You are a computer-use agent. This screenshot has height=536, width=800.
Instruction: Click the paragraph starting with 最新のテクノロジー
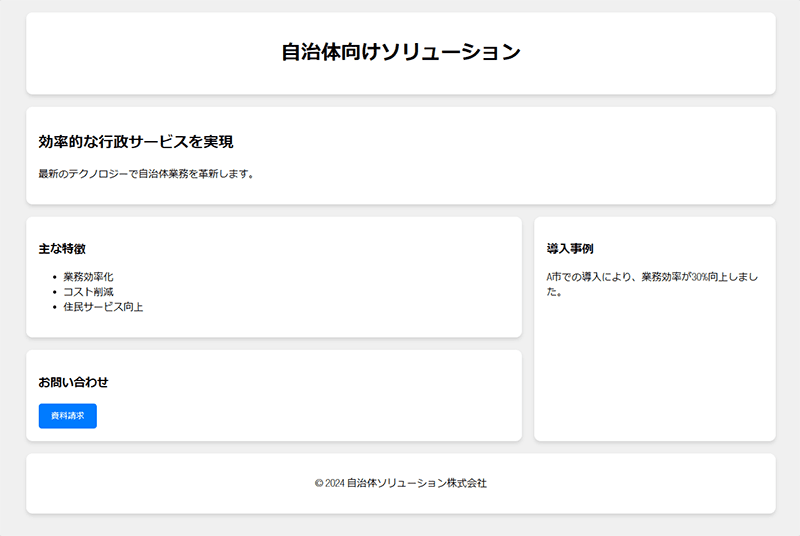click(146, 174)
